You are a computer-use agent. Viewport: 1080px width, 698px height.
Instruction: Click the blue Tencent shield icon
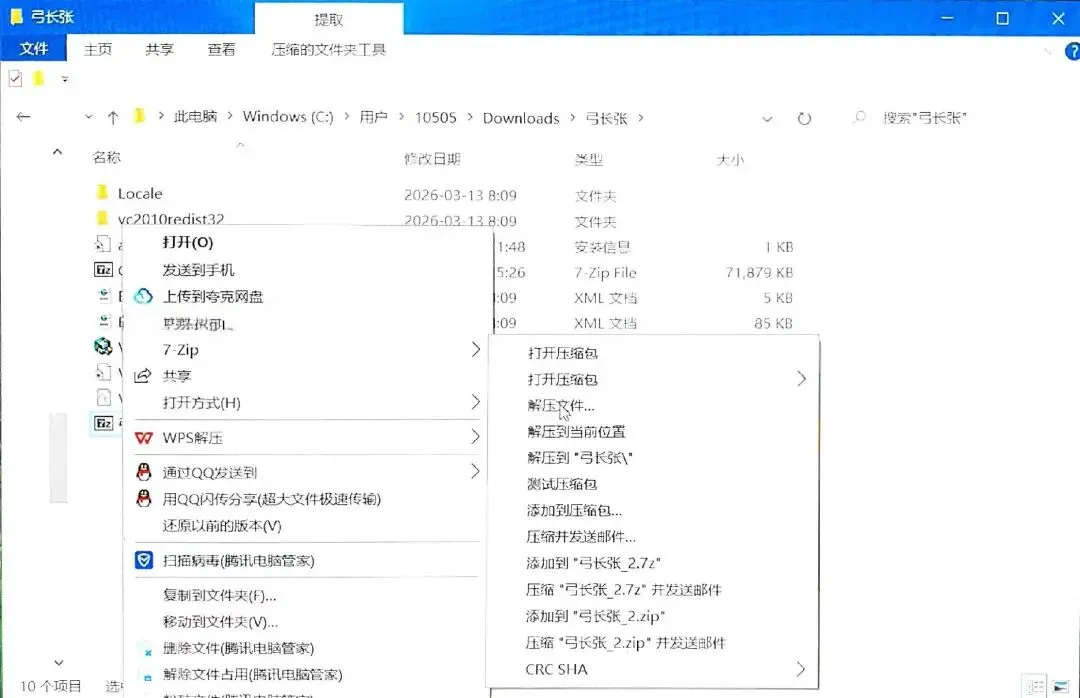[x=143, y=560]
